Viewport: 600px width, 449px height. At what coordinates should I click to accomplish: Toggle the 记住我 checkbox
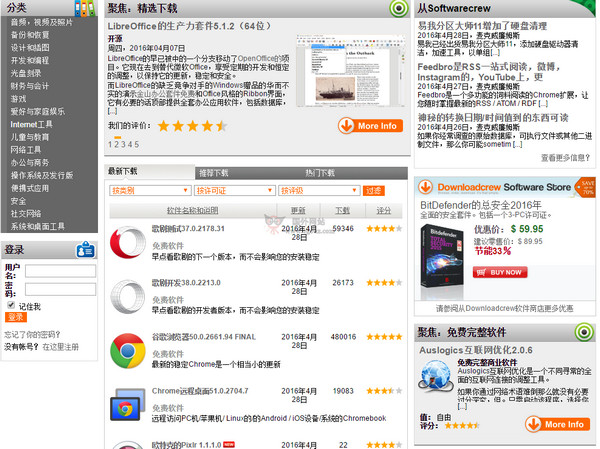coord(11,305)
